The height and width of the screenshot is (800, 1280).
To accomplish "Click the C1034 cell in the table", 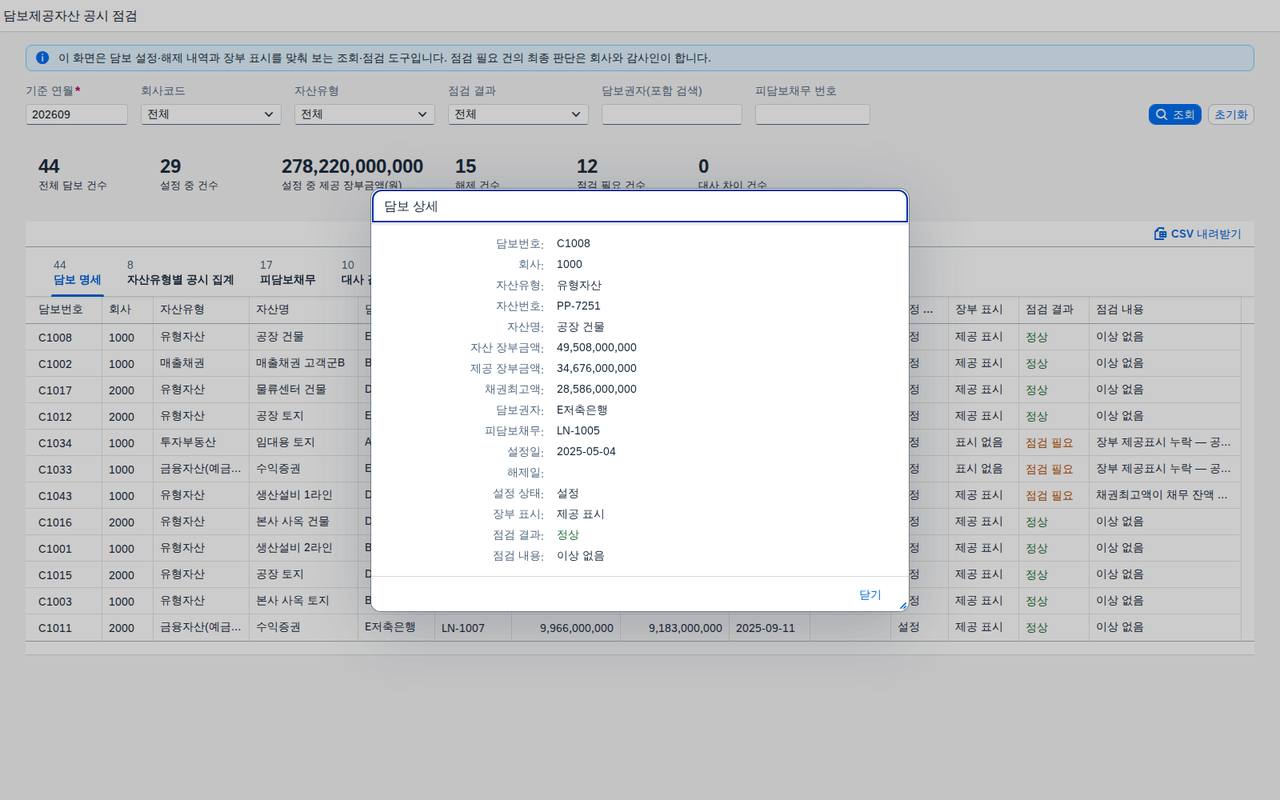I will tap(56, 443).
